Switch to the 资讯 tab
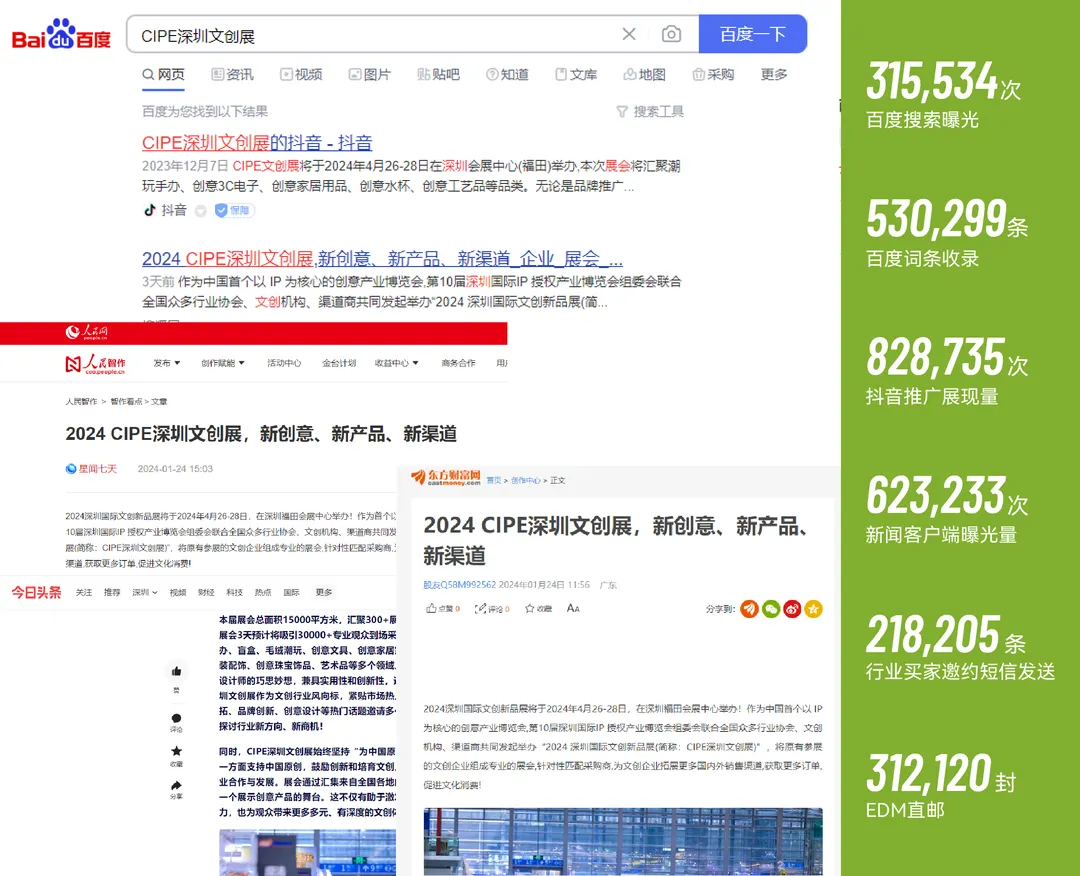Screen dimensions: 1080x876 point(232,74)
